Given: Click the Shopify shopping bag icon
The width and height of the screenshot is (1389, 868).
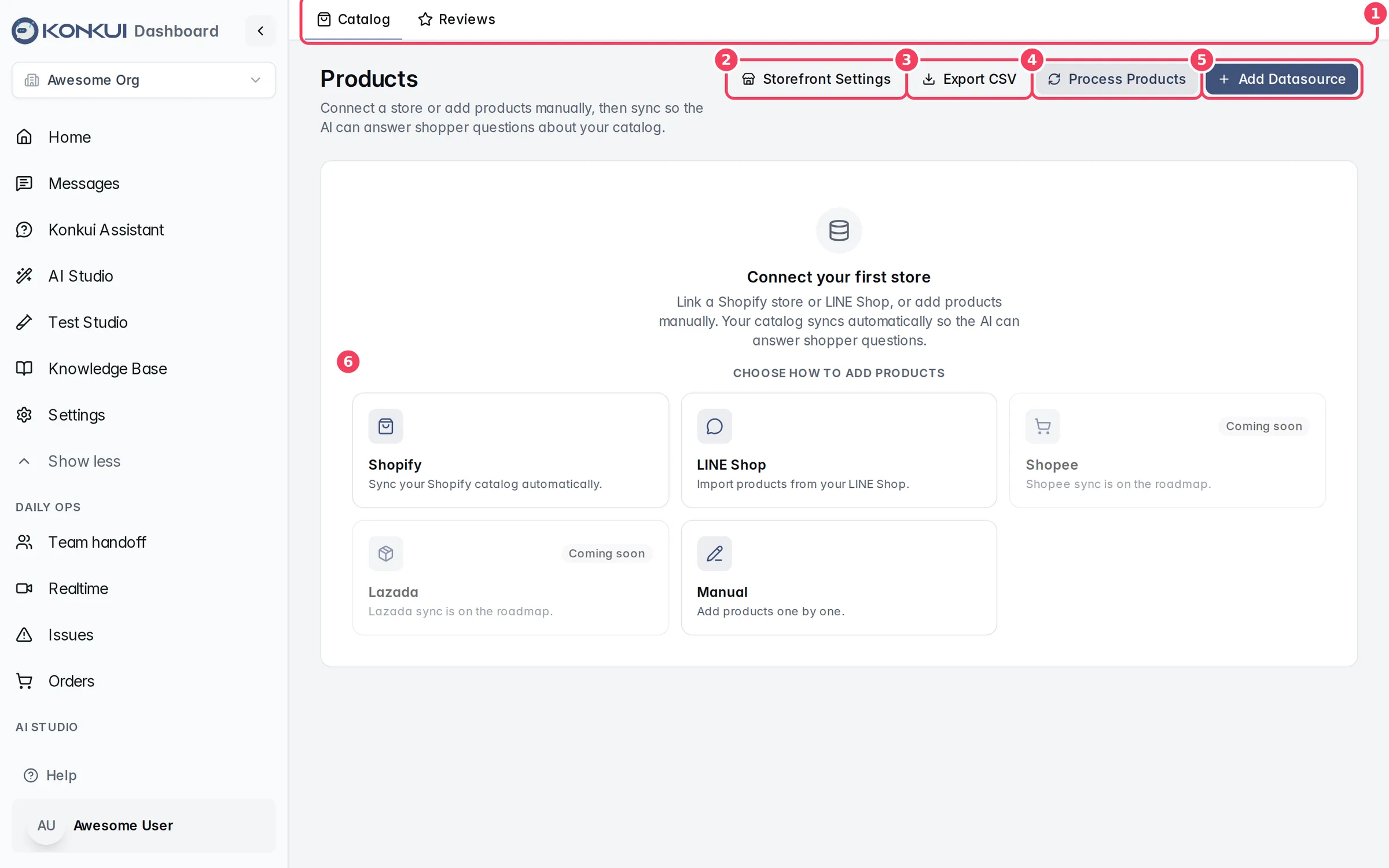Looking at the screenshot, I should pyautogui.click(x=385, y=426).
